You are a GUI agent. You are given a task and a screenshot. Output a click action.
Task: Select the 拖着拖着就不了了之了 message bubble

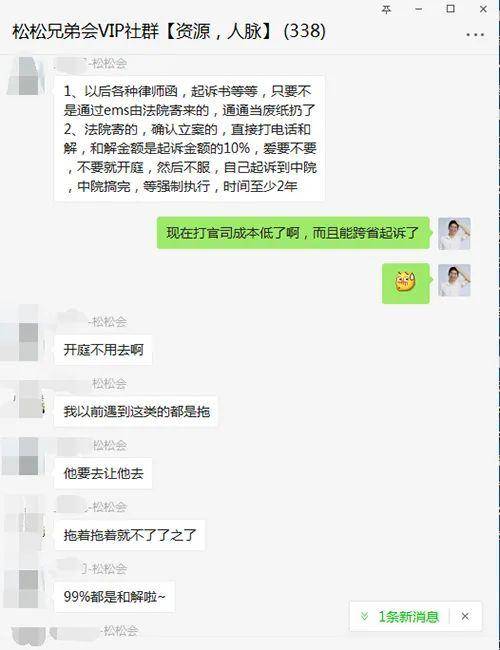pos(130,535)
